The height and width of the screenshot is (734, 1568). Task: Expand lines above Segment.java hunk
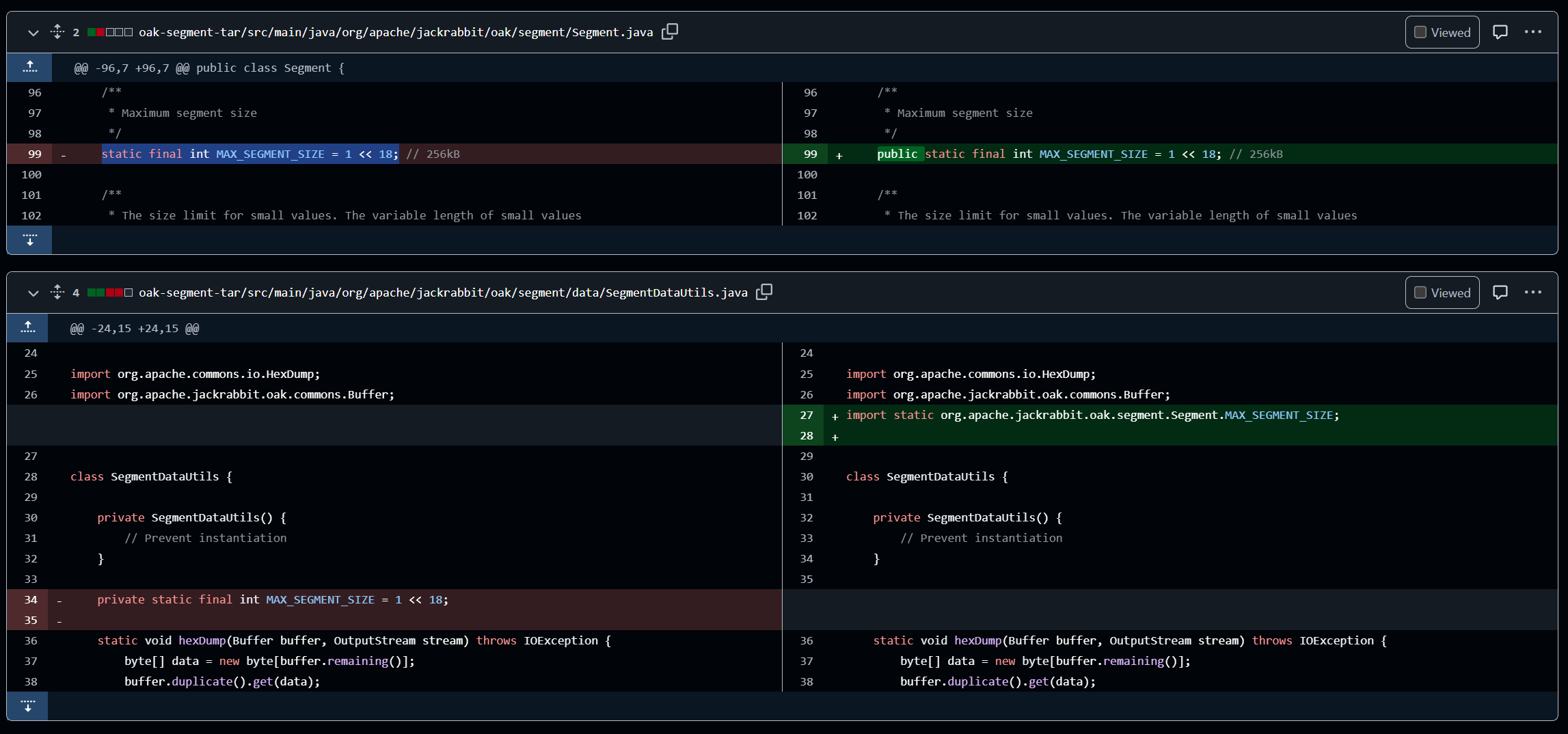point(29,68)
